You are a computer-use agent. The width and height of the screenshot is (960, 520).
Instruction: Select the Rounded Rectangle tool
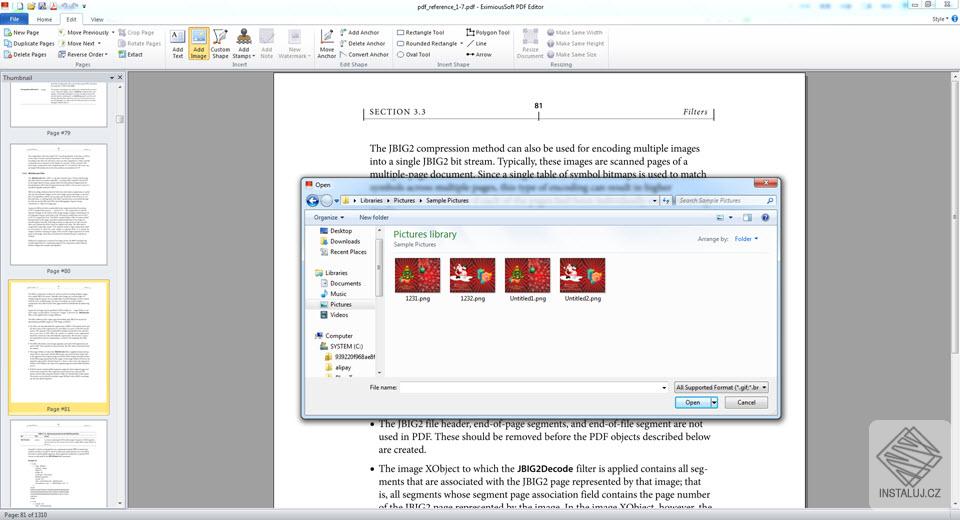click(430, 43)
